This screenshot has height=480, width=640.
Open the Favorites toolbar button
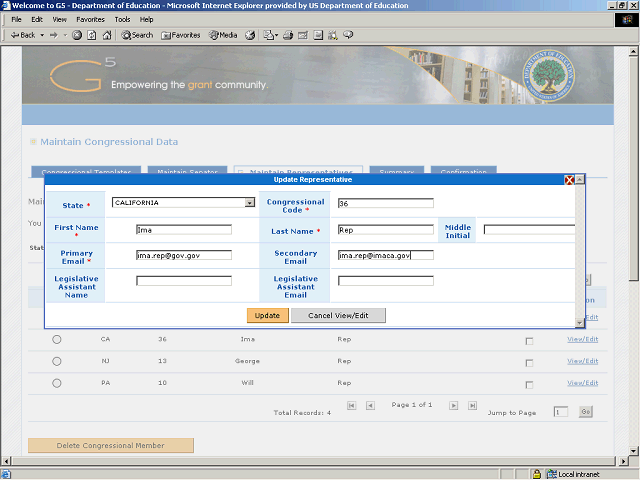[181, 35]
